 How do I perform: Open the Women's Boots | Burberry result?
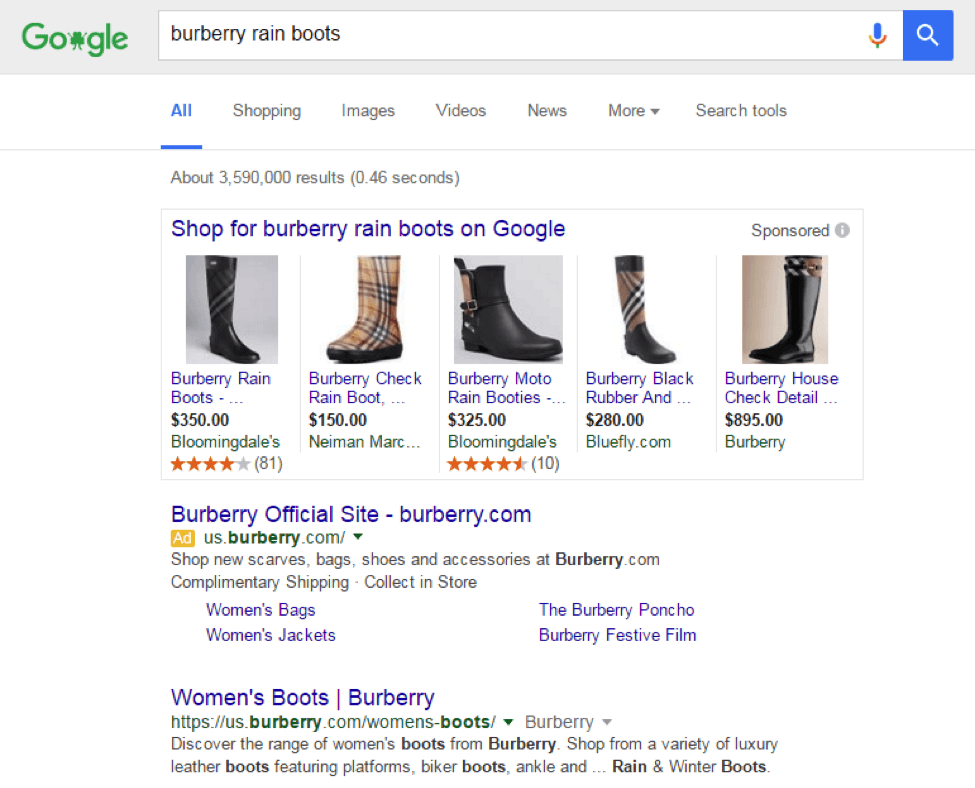point(302,697)
